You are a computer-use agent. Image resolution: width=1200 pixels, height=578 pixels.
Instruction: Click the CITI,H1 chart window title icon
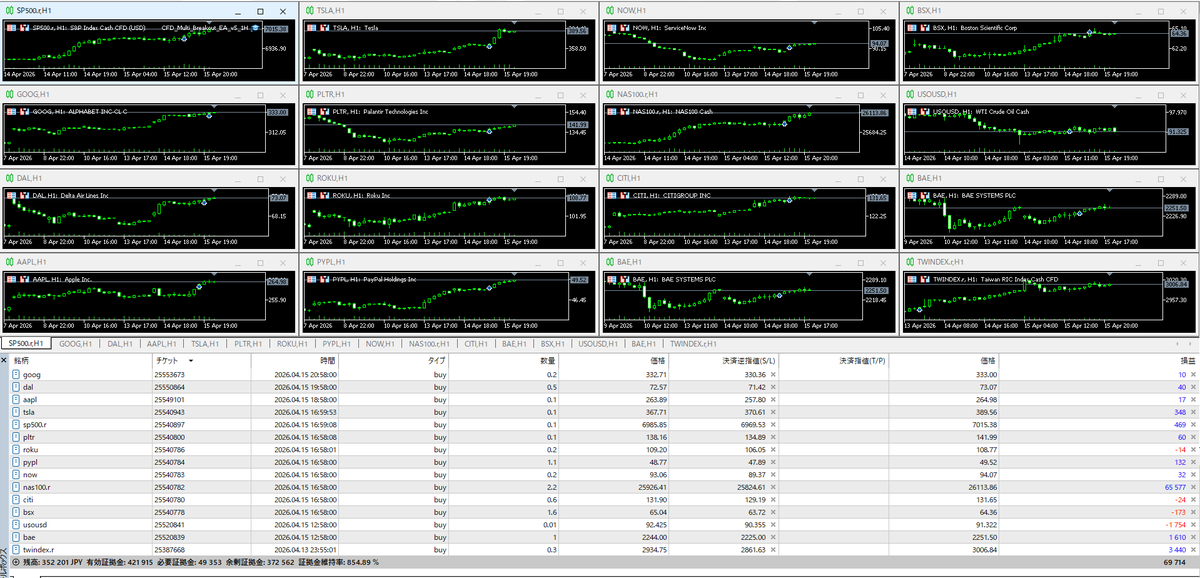[x=609, y=178]
